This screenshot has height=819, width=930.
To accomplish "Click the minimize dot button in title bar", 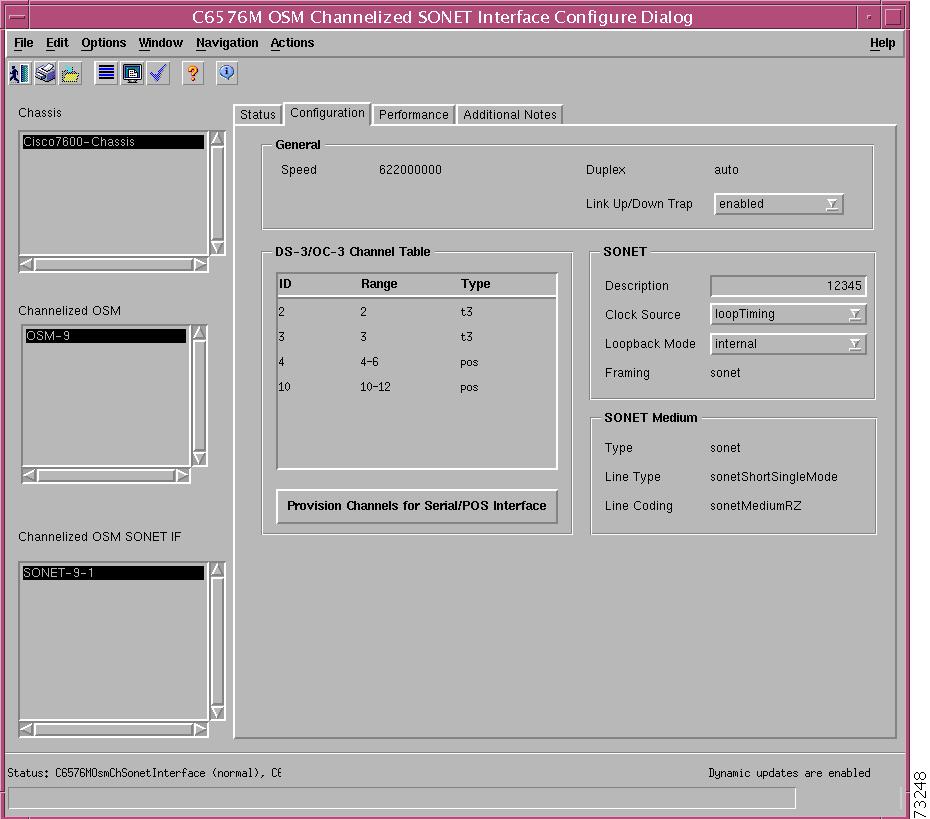I will [x=869, y=17].
